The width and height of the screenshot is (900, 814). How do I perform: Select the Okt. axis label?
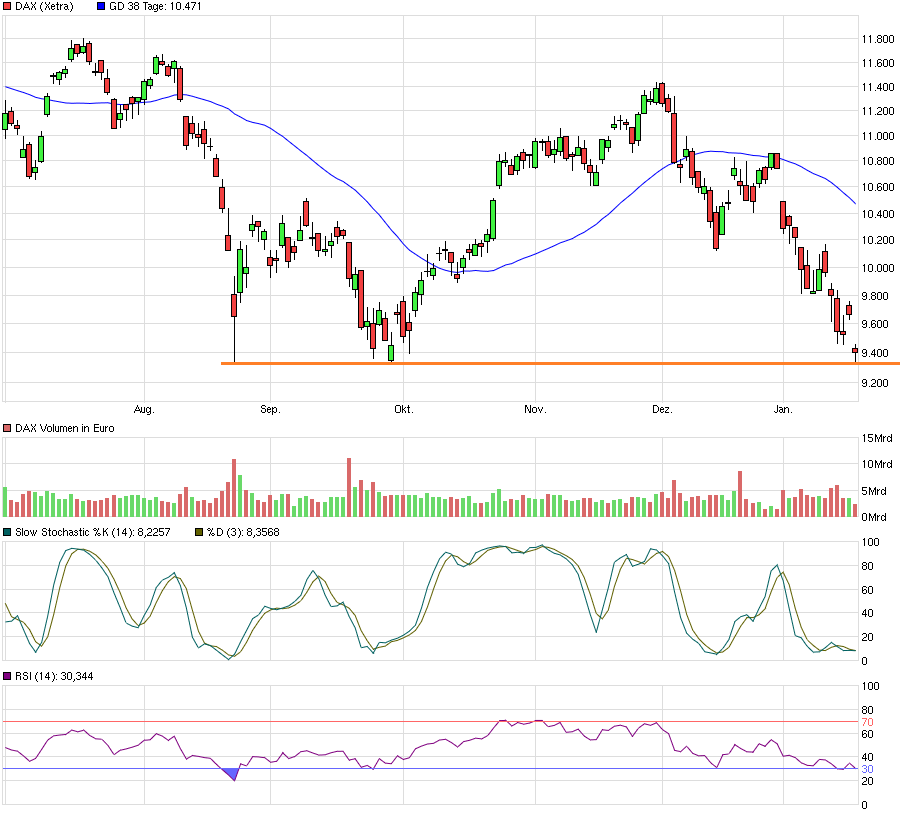[404, 409]
